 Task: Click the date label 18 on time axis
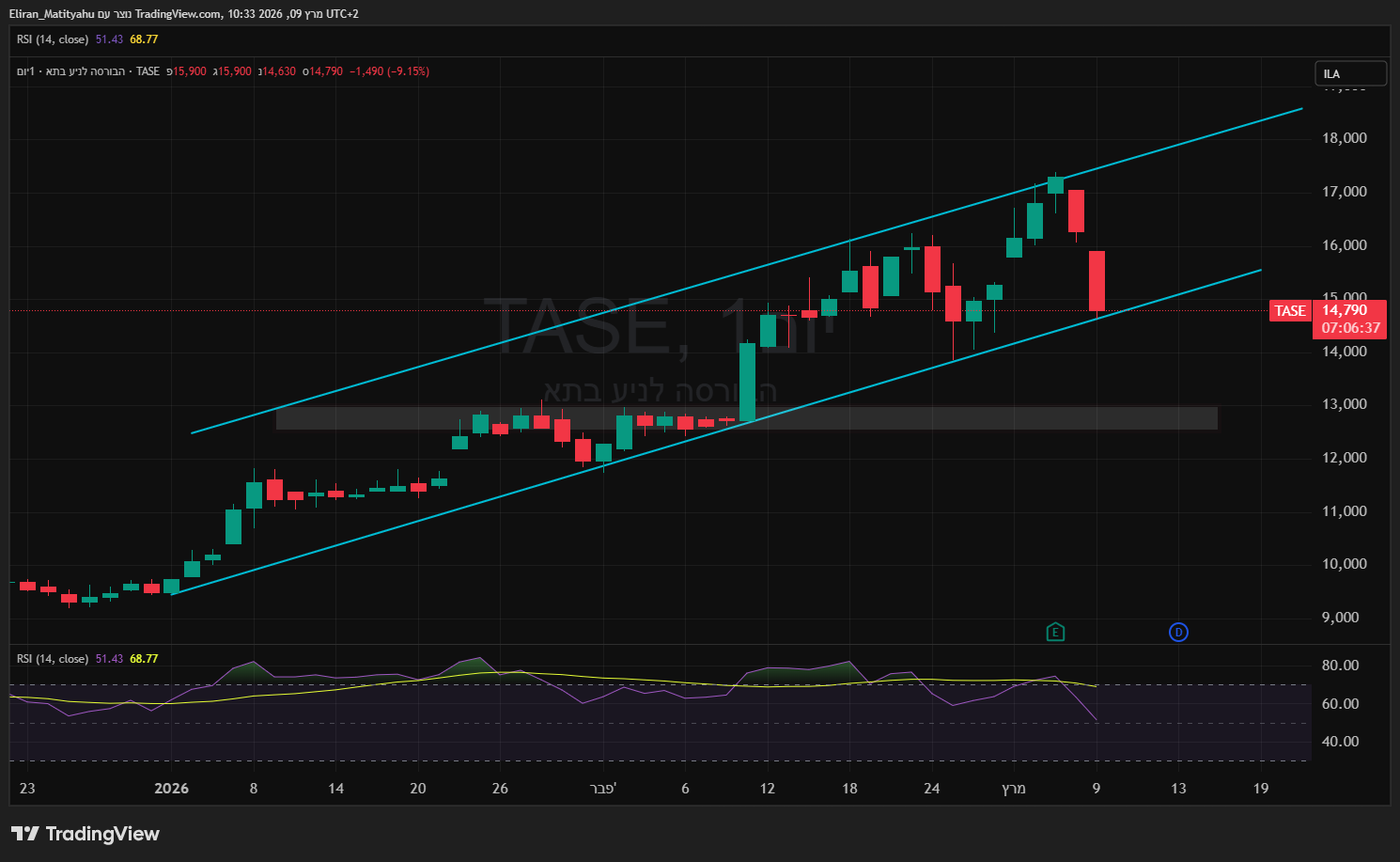pos(849,789)
